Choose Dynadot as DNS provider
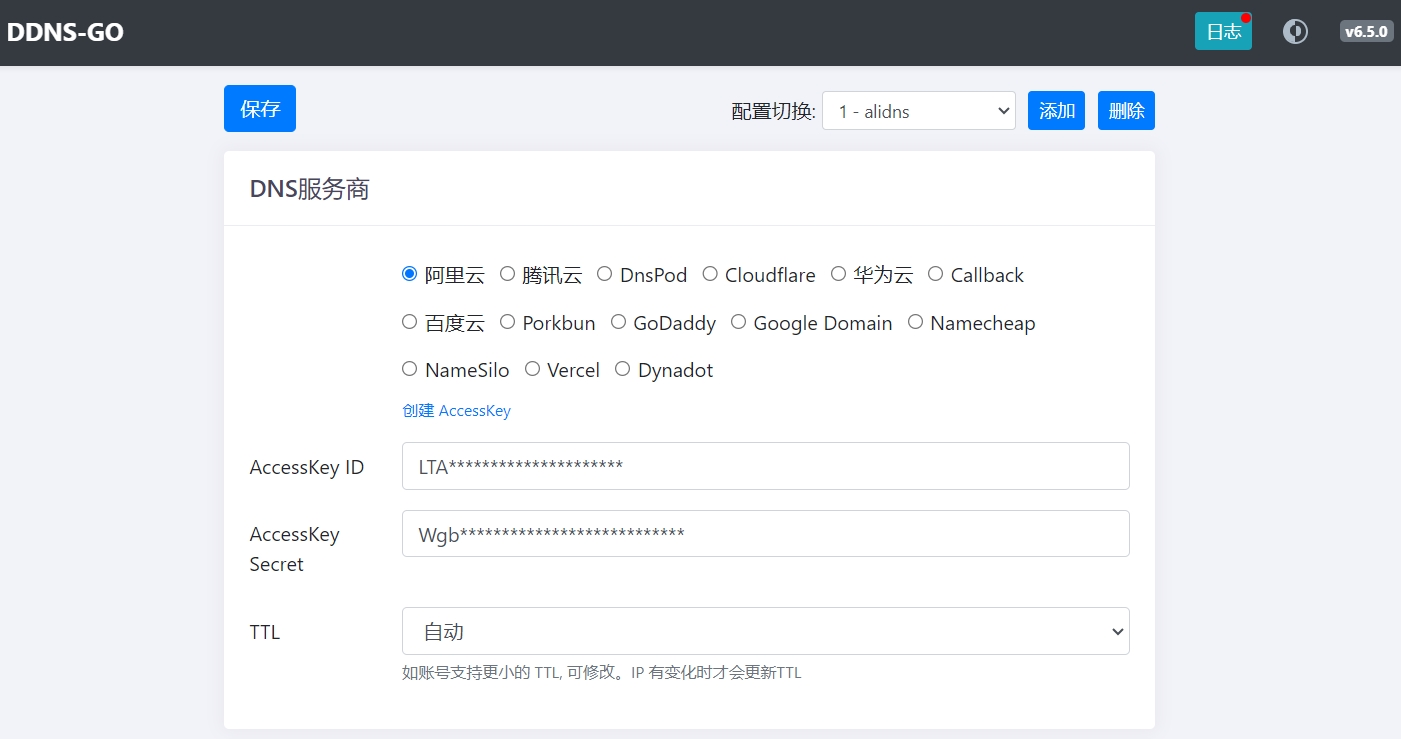The width and height of the screenshot is (1401, 739). click(622, 369)
